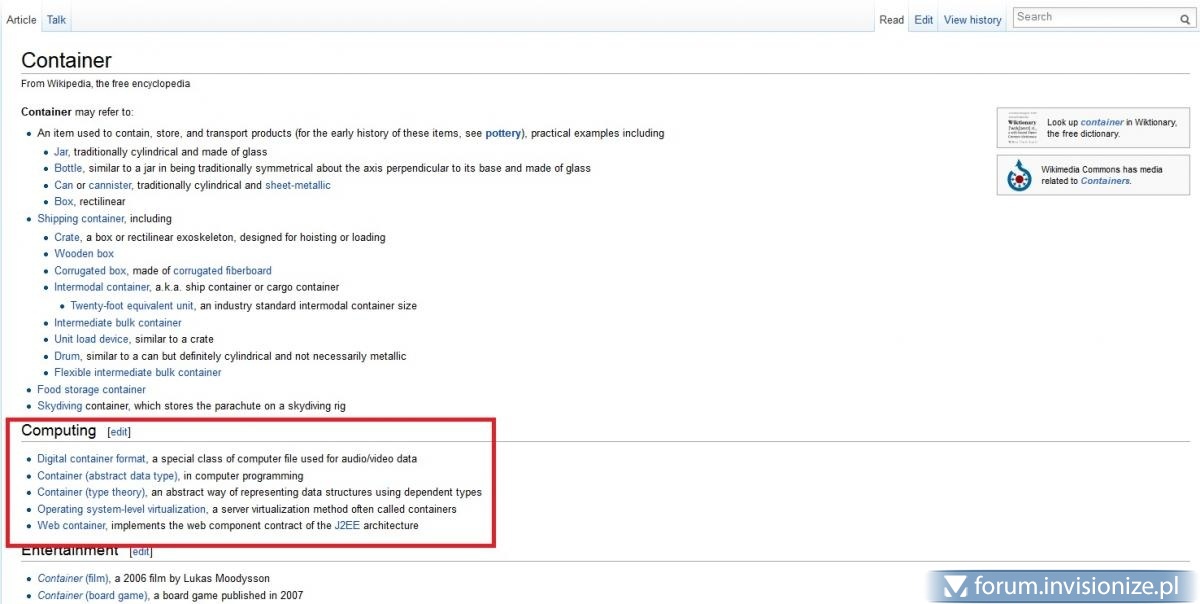Click the search magnifying glass icon

coord(1185,18)
